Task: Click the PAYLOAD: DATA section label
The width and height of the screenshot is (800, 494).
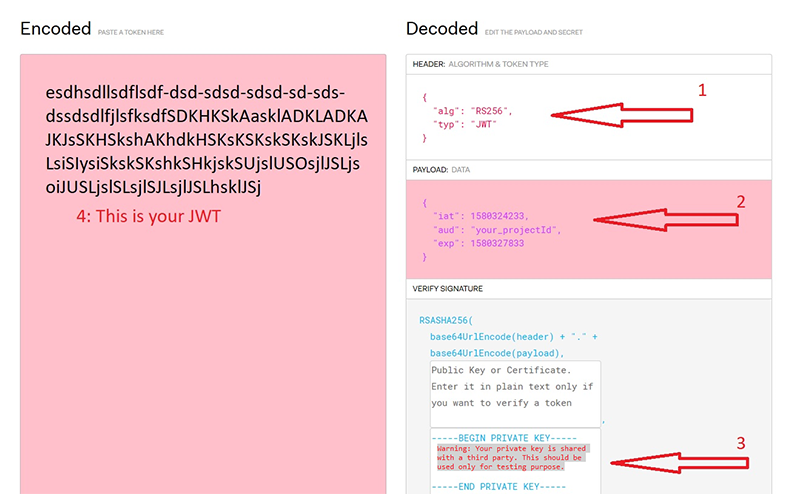Action: tap(441, 169)
